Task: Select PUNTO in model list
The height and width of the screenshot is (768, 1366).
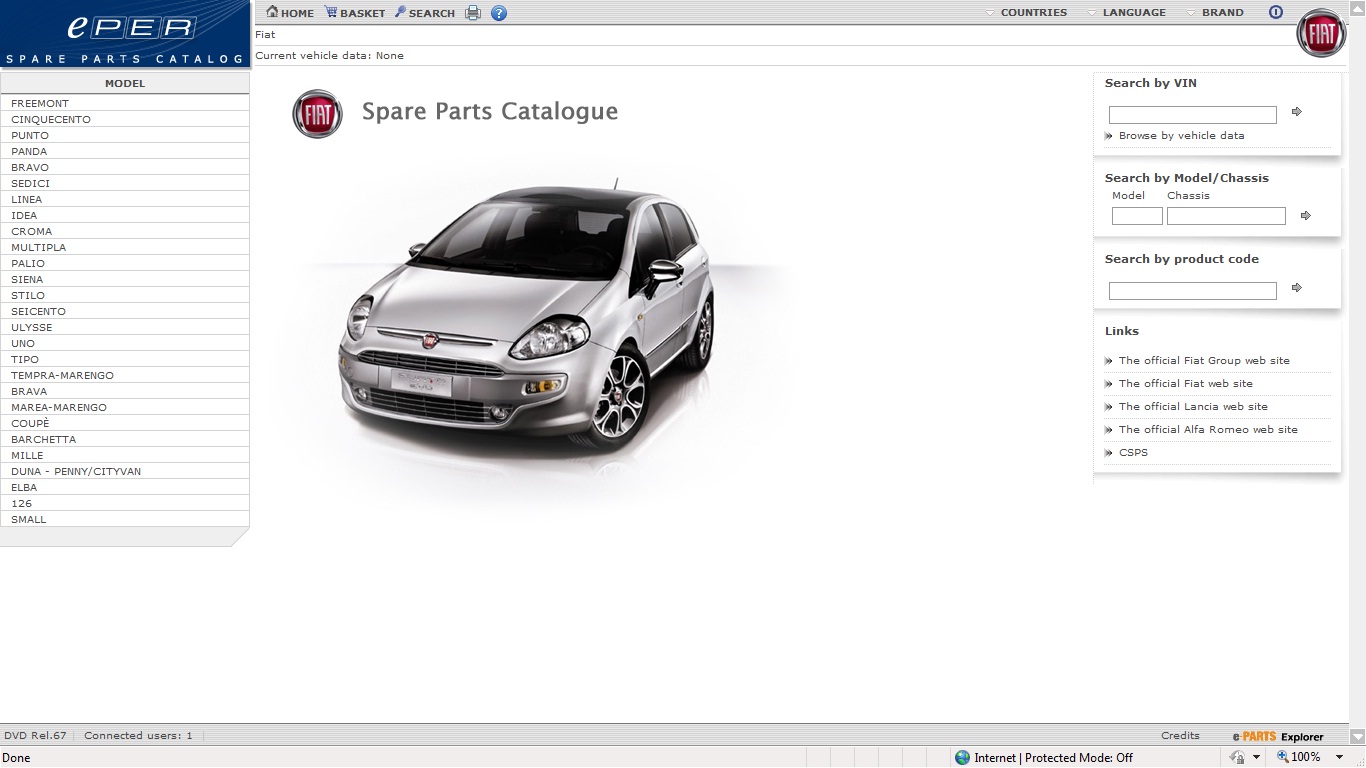Action: coord(125,135)
